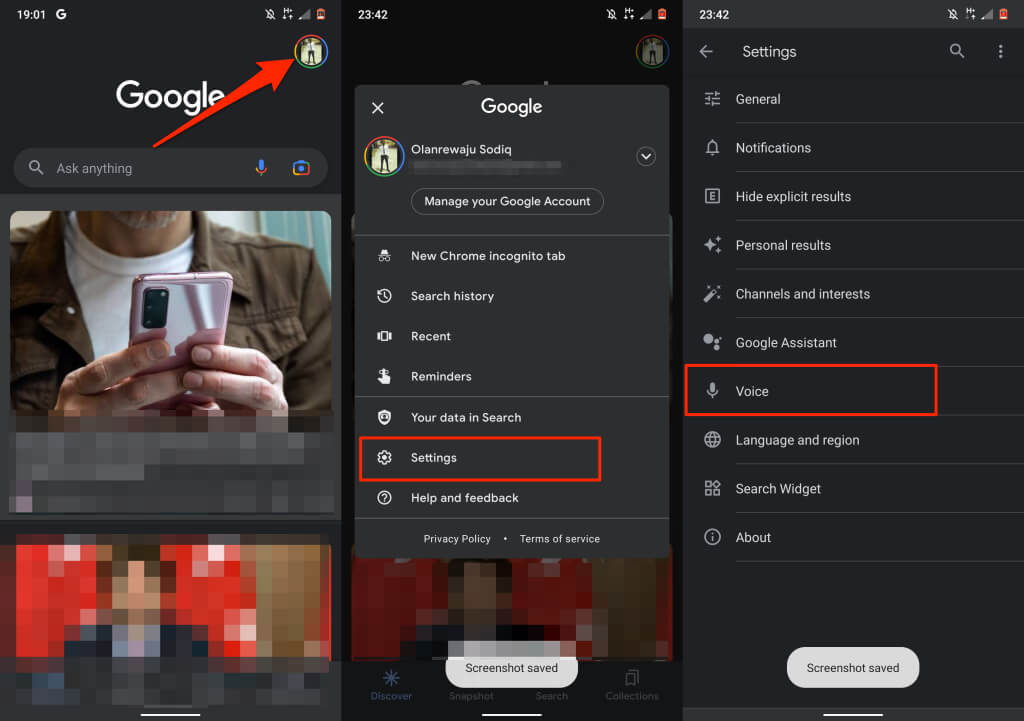
Task: Tap the Google Assistant icon in settings list
Action: (712, 342)
